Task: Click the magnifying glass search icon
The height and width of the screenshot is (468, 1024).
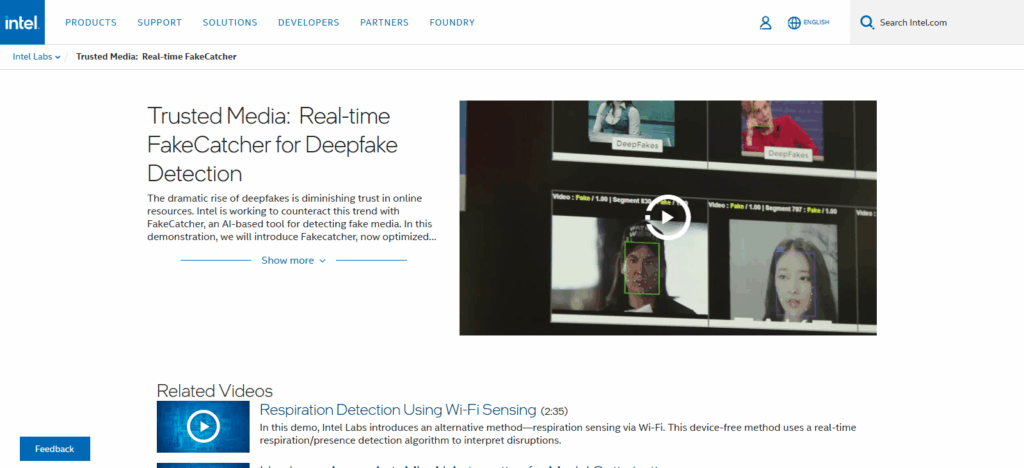Action: pyautogui.click(x=867, y=22)
